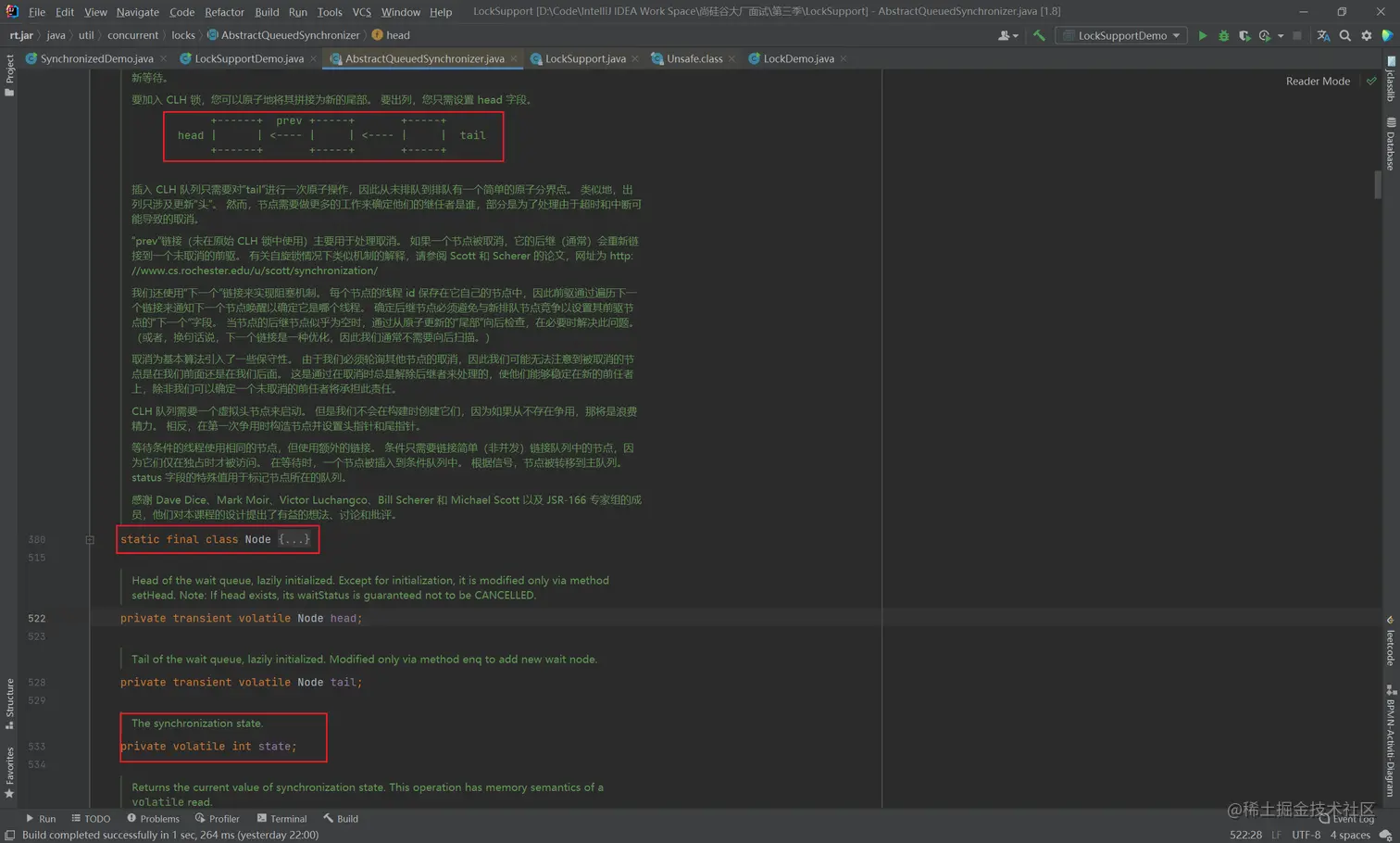Open the Structure tool window
This screenshot has width=1400, height=843.
click(9, 703)
